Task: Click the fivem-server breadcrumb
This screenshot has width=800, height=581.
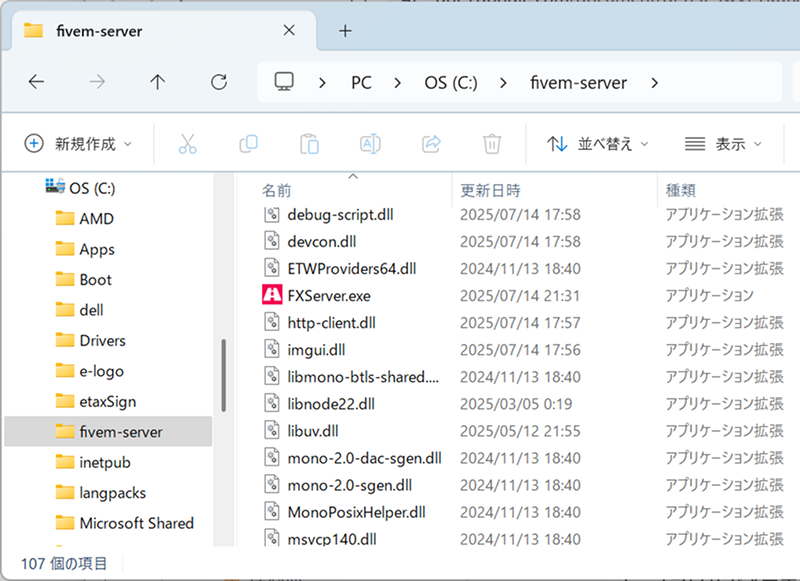Action: (579, 83)
